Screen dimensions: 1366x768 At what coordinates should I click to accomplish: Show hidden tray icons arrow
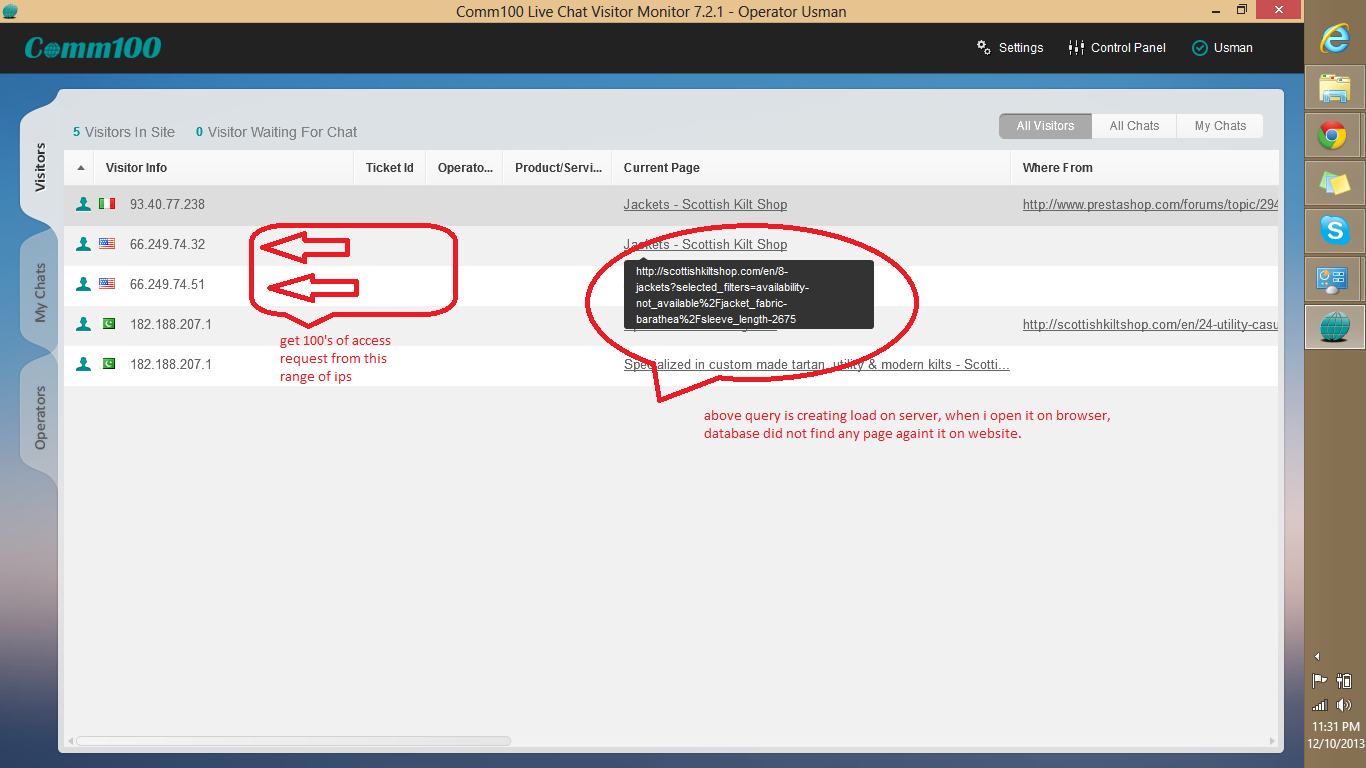click(x=1317, y=656)
